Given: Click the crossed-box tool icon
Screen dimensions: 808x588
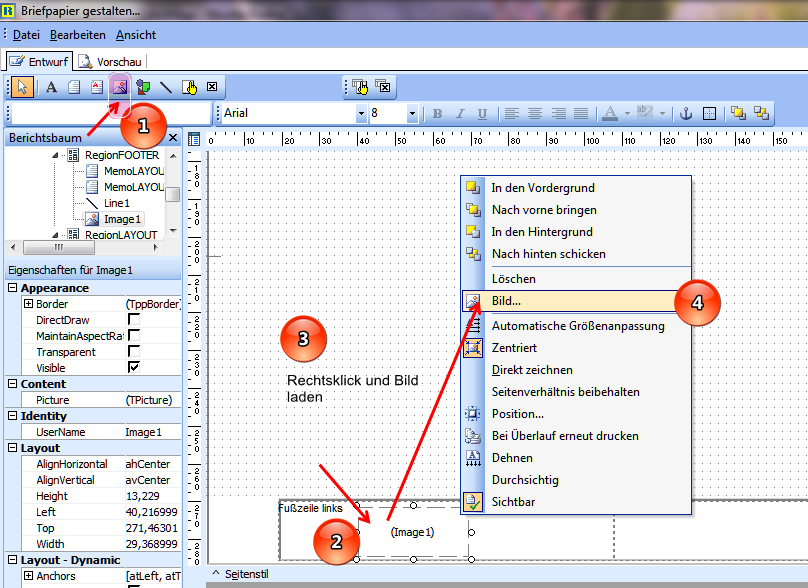Looking at the screenshot, I should pos(212,87).
